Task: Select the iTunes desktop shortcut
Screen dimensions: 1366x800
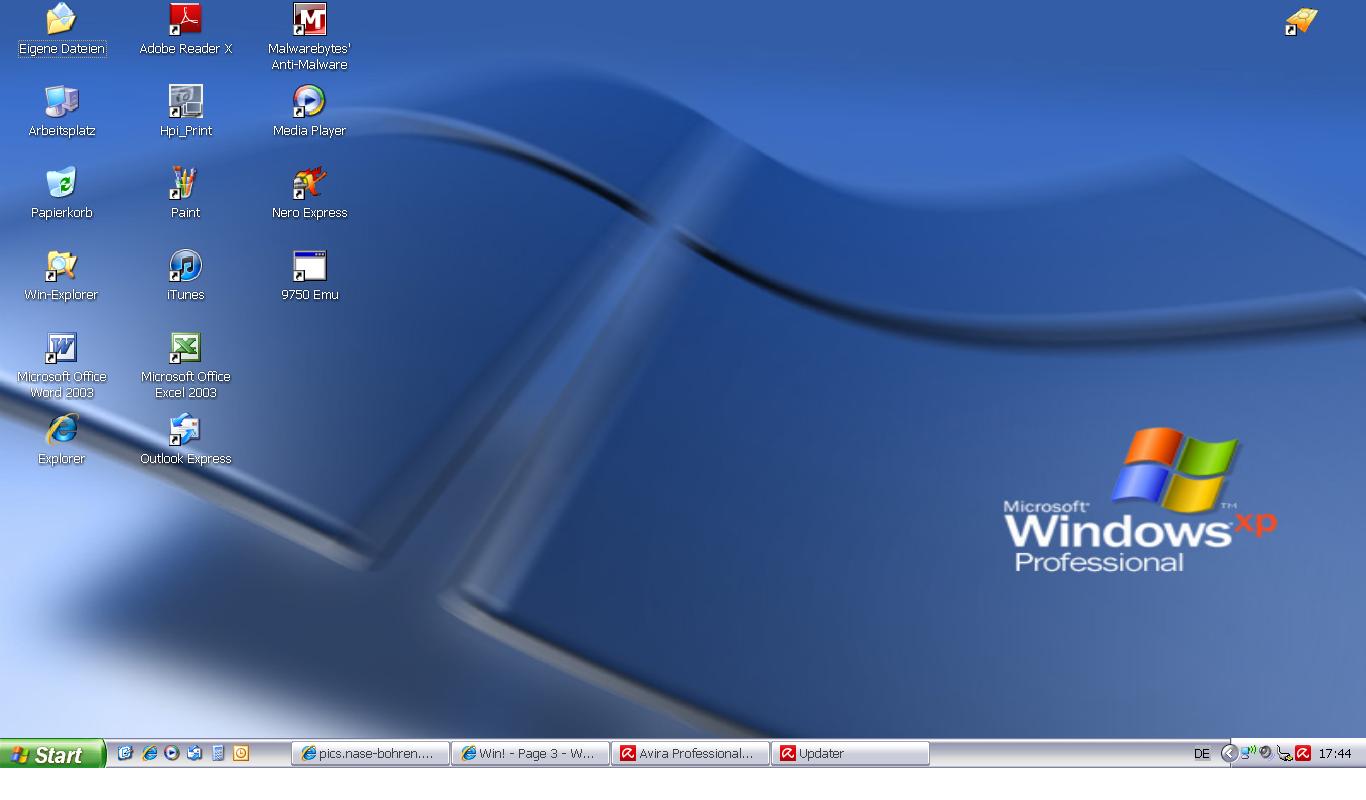Action: 185,275
